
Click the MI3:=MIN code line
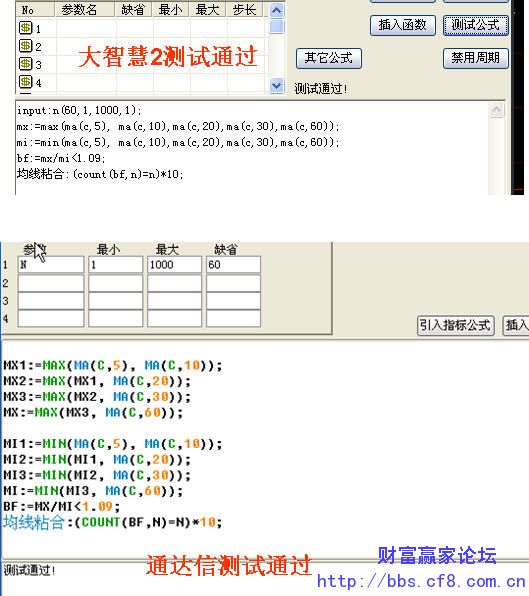tap(97, 475)
